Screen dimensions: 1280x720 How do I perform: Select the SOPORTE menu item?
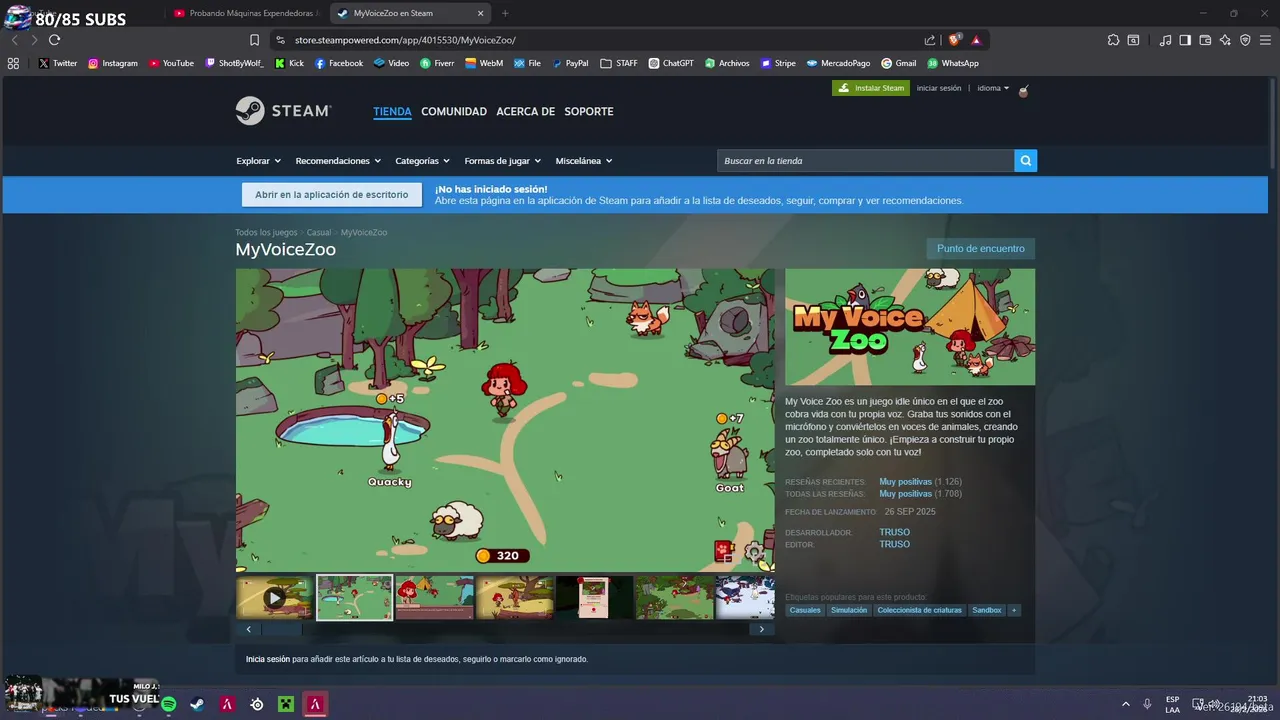(589, 111)
